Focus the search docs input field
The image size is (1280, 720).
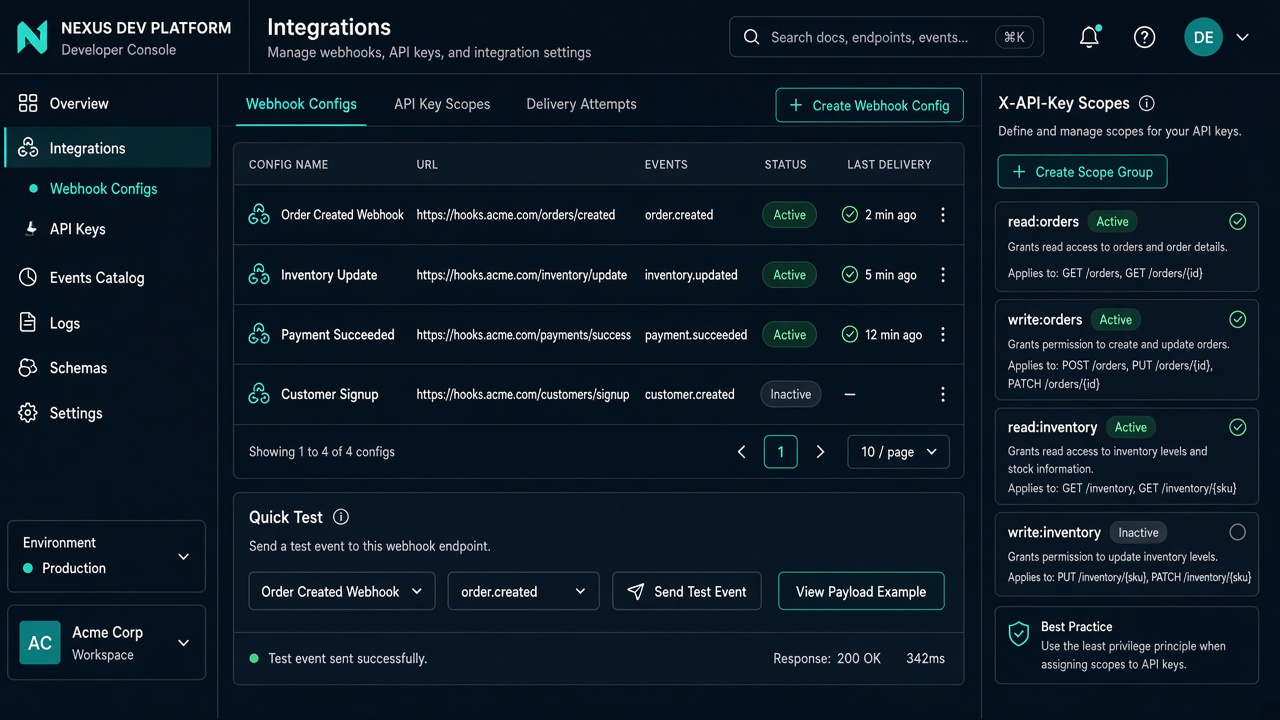point(886,37)
